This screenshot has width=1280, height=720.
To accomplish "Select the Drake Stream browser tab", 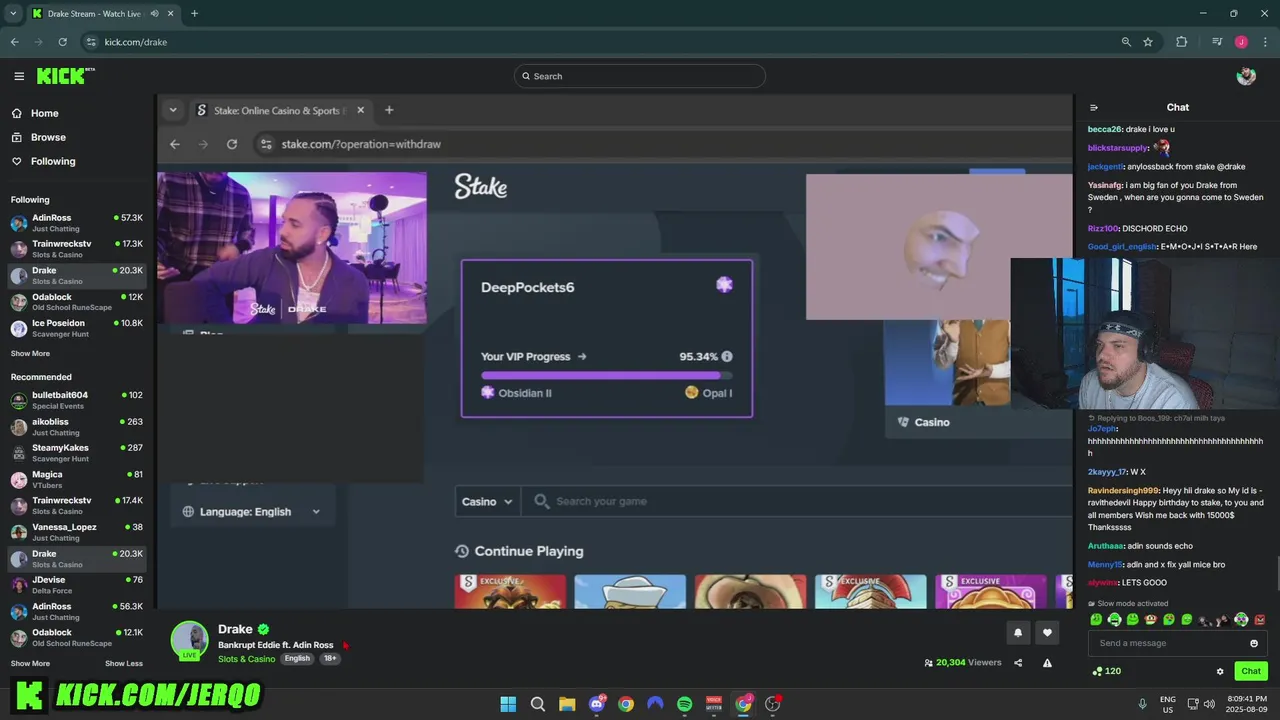I will coord(95,13).
